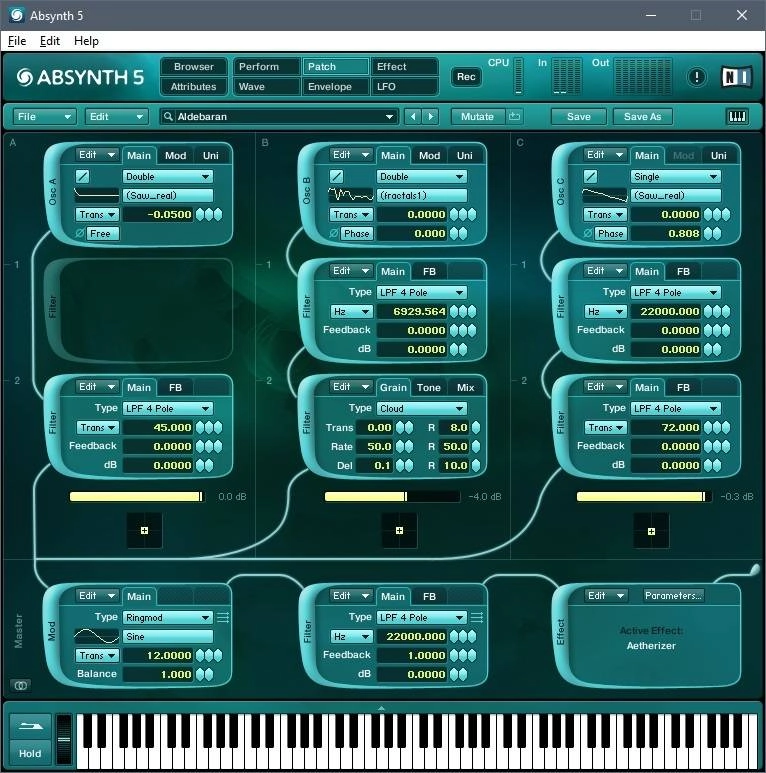
Task: Toggle Osc A module on/off strip
Action: (x=52, y=192)
